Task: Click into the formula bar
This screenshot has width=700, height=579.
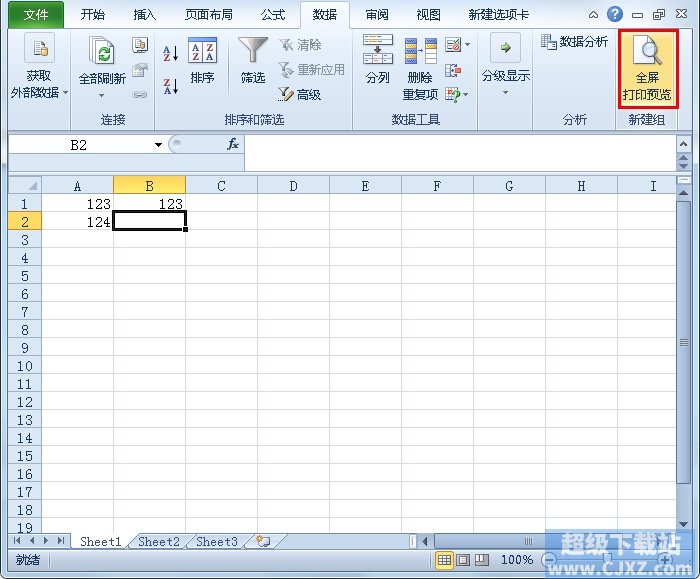Action: (x=460, y=153)
